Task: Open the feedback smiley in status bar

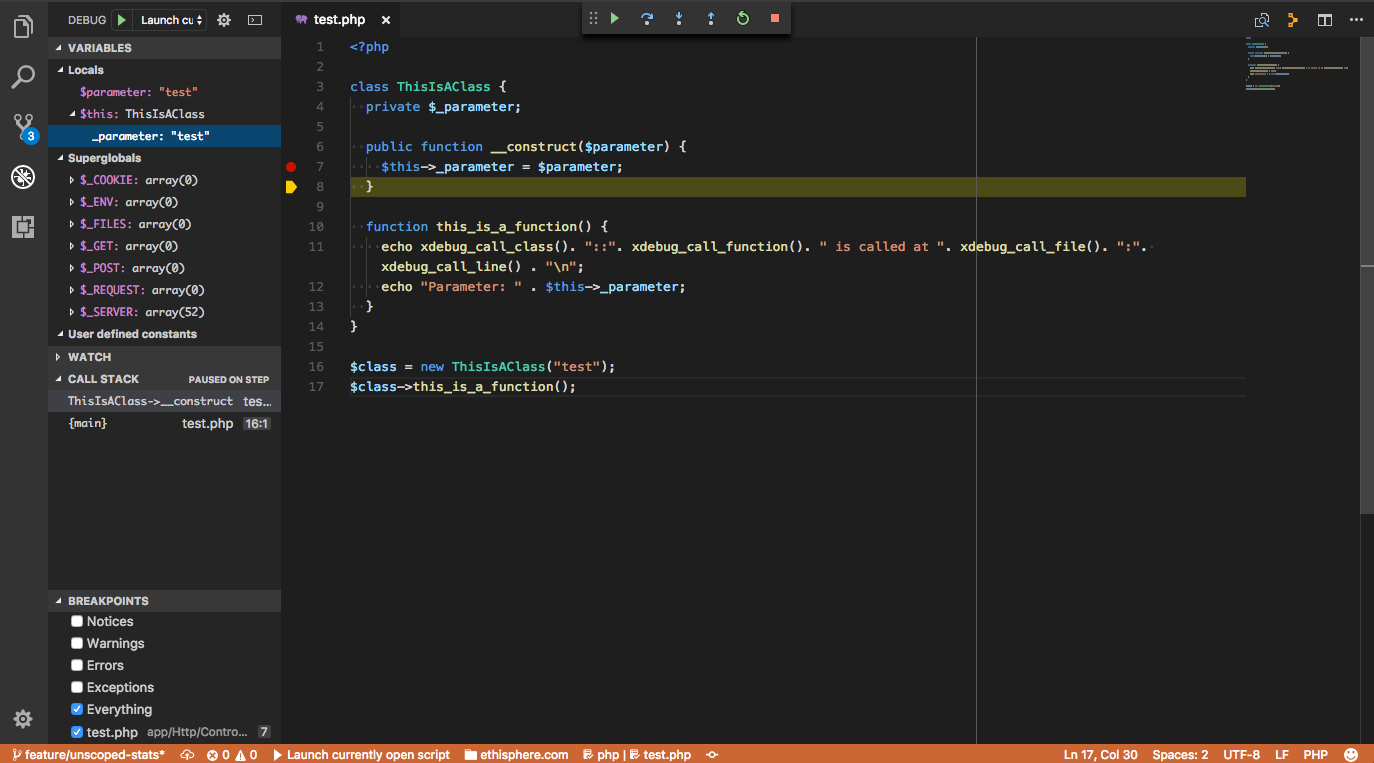Action: click(1351, 755)
